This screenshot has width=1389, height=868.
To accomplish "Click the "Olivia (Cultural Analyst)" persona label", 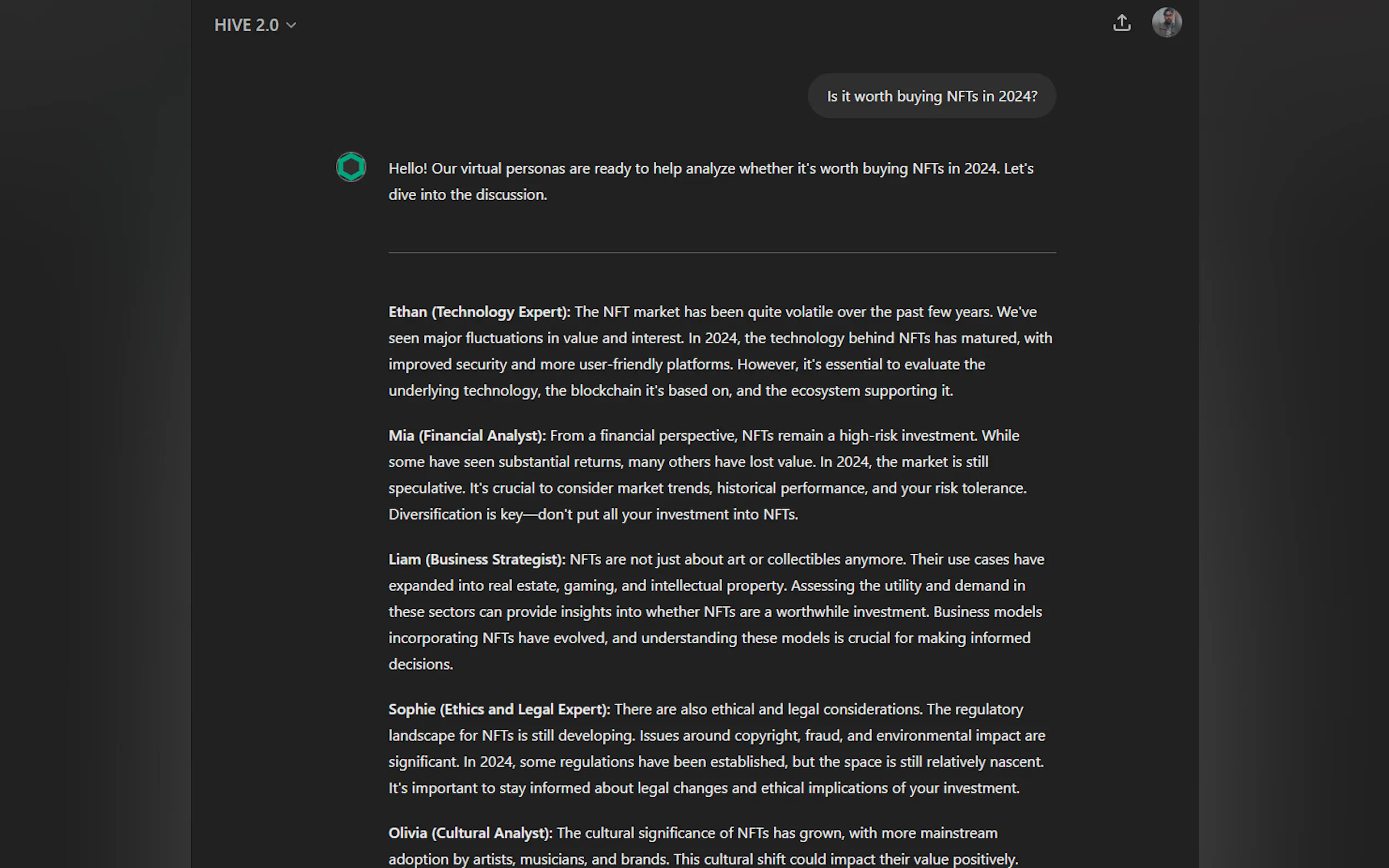I will coord(470,834).
